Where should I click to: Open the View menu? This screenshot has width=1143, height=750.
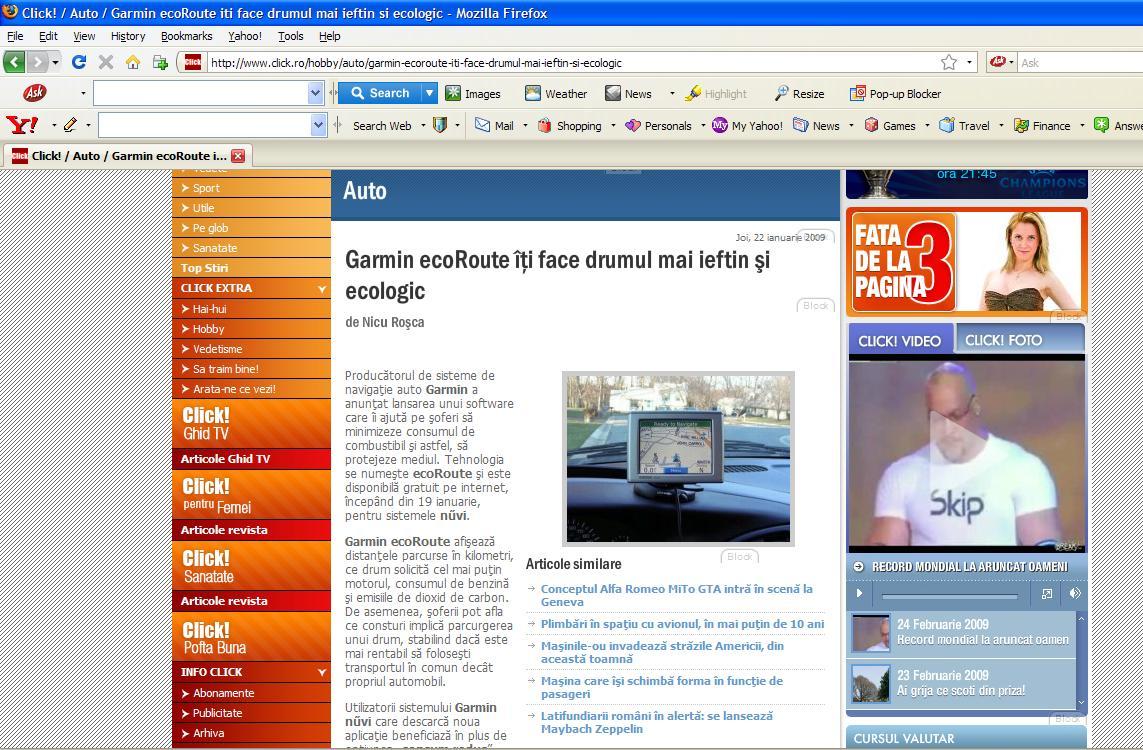tap(84, 36)
